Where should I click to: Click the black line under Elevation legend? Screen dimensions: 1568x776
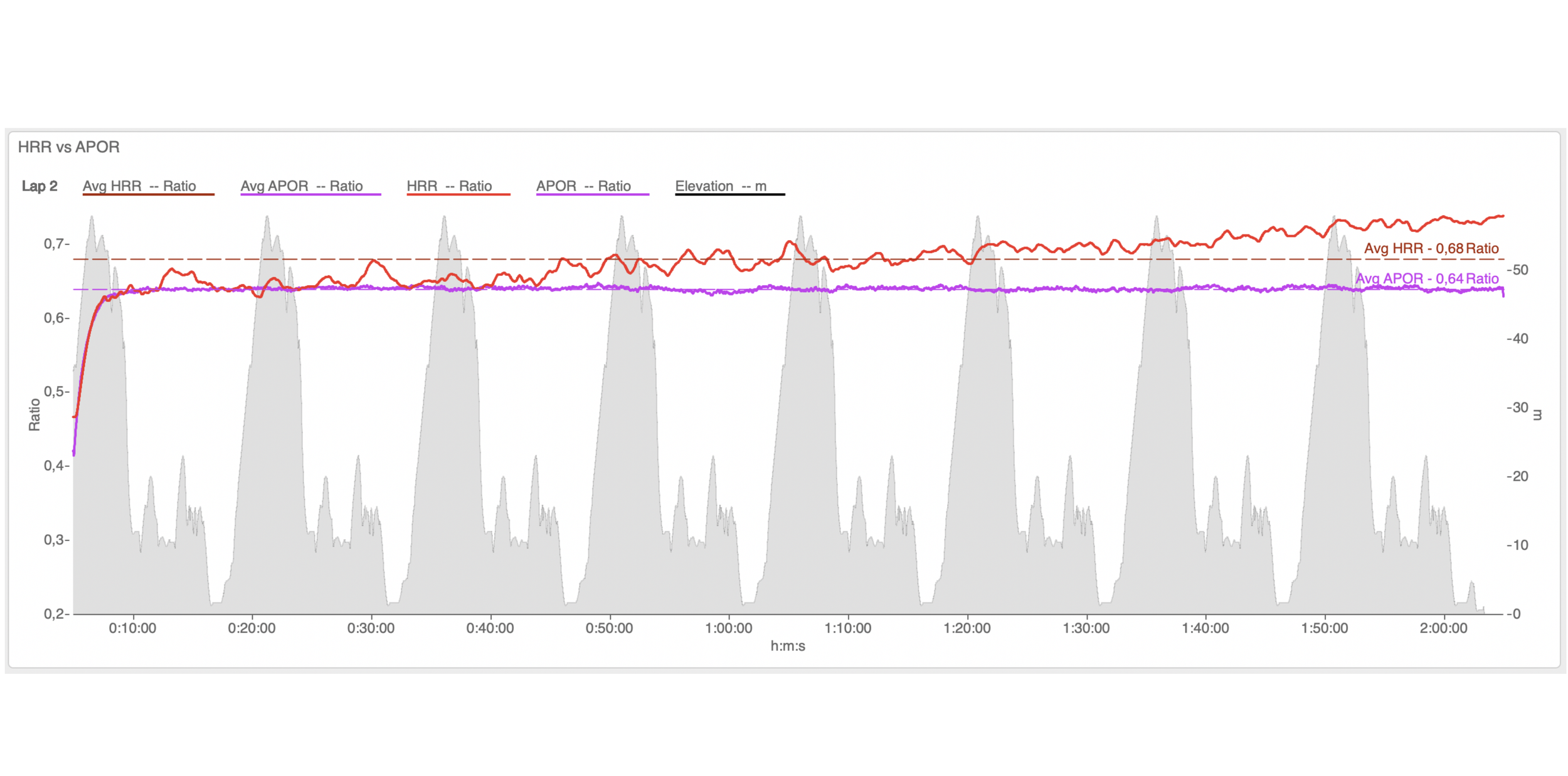pyautogui.click(x=729, y=195)
